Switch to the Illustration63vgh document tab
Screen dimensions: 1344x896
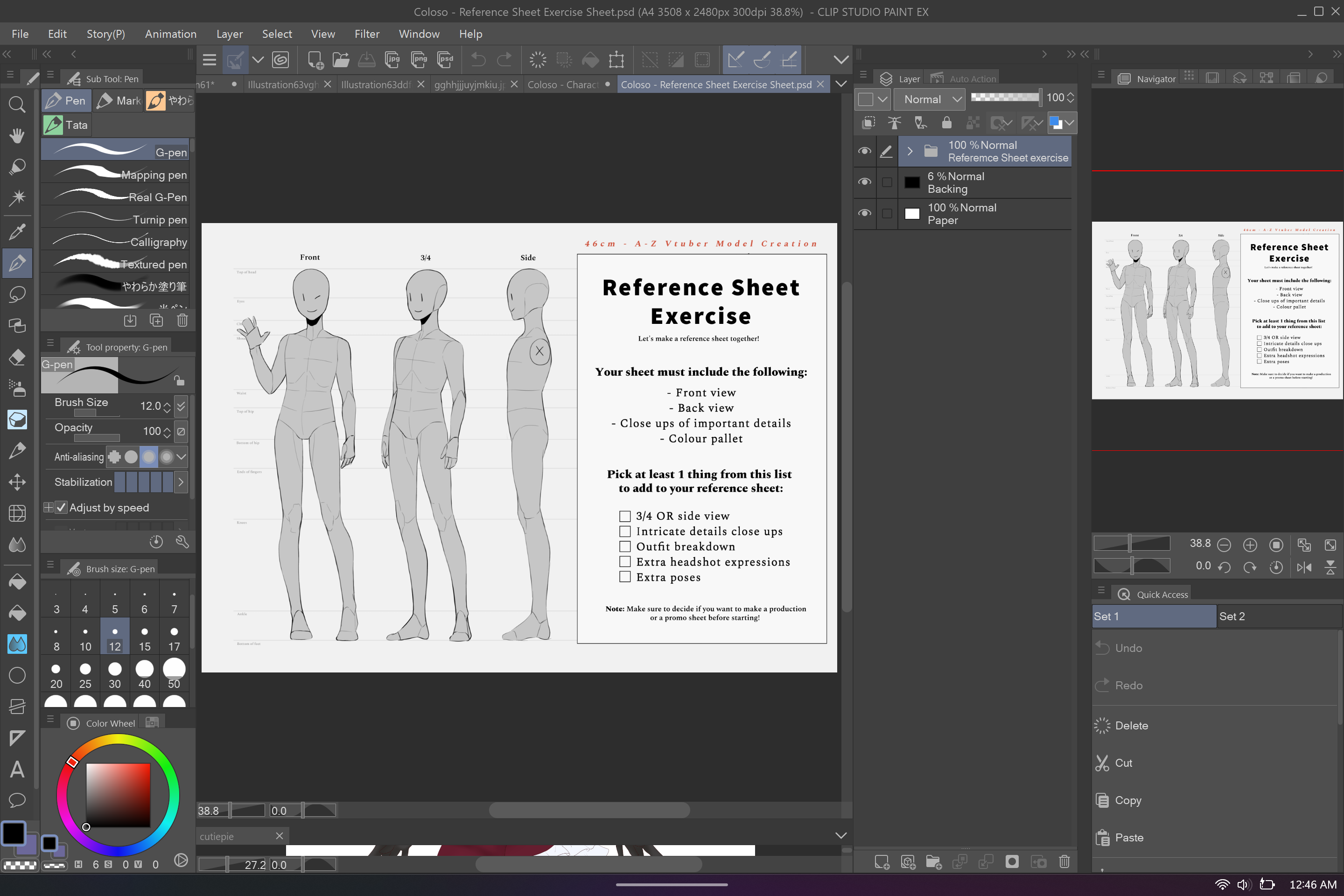(x=284, y=84)
